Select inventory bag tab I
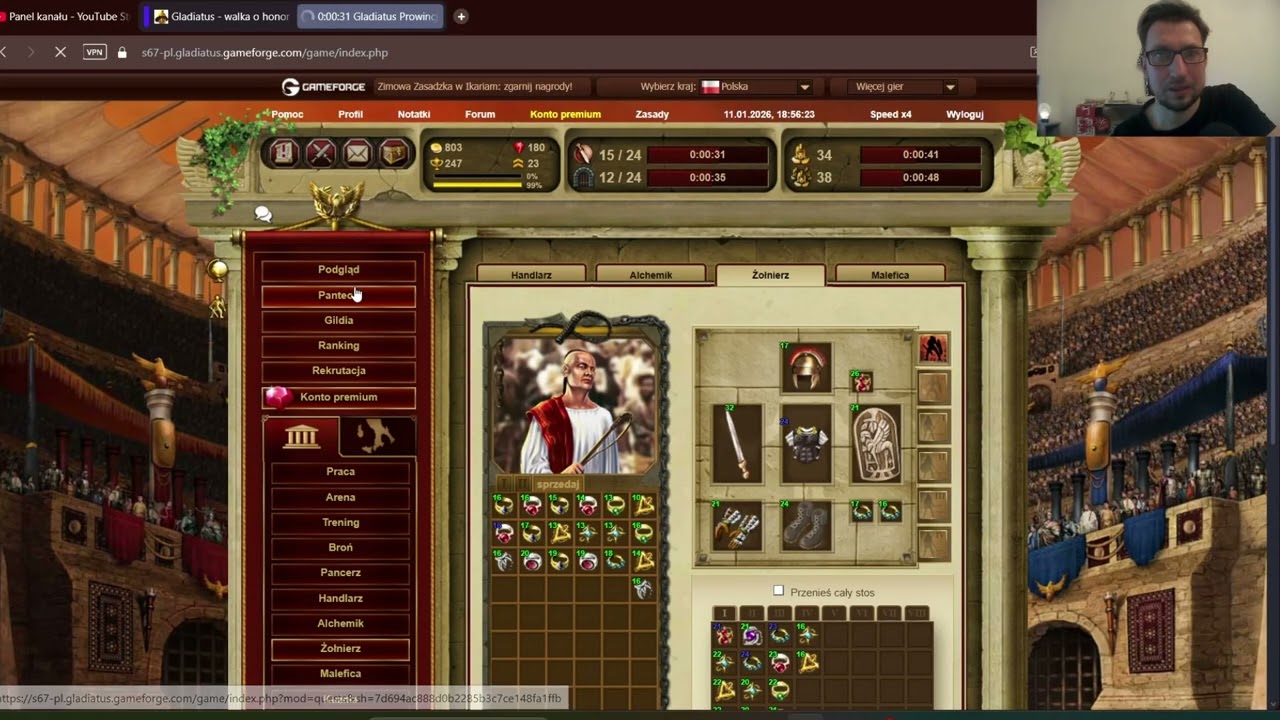The width and height of the screenshot is (1280, 720). click(725, 613)
